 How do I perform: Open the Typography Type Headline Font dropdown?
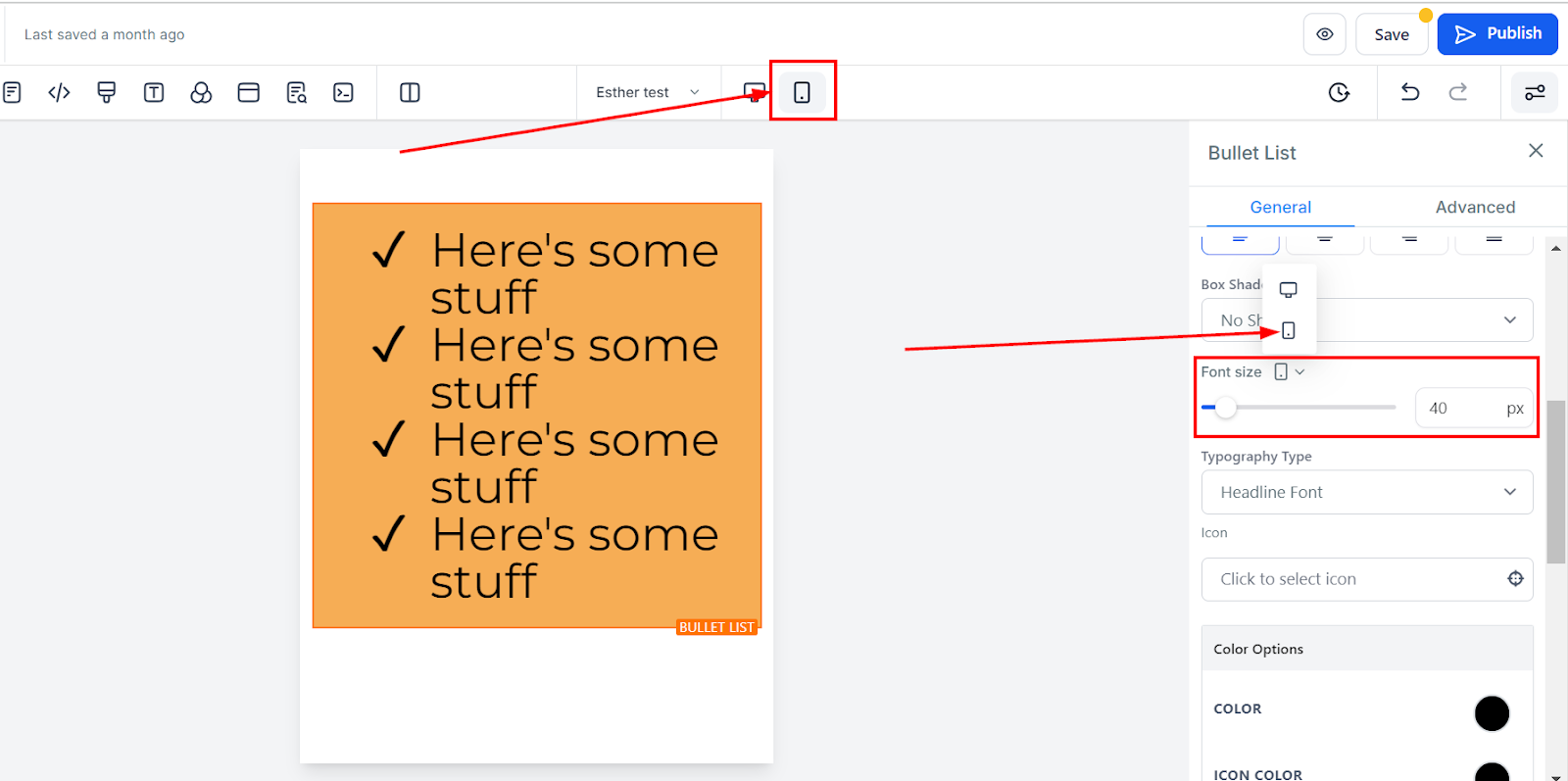(1366, 492)
